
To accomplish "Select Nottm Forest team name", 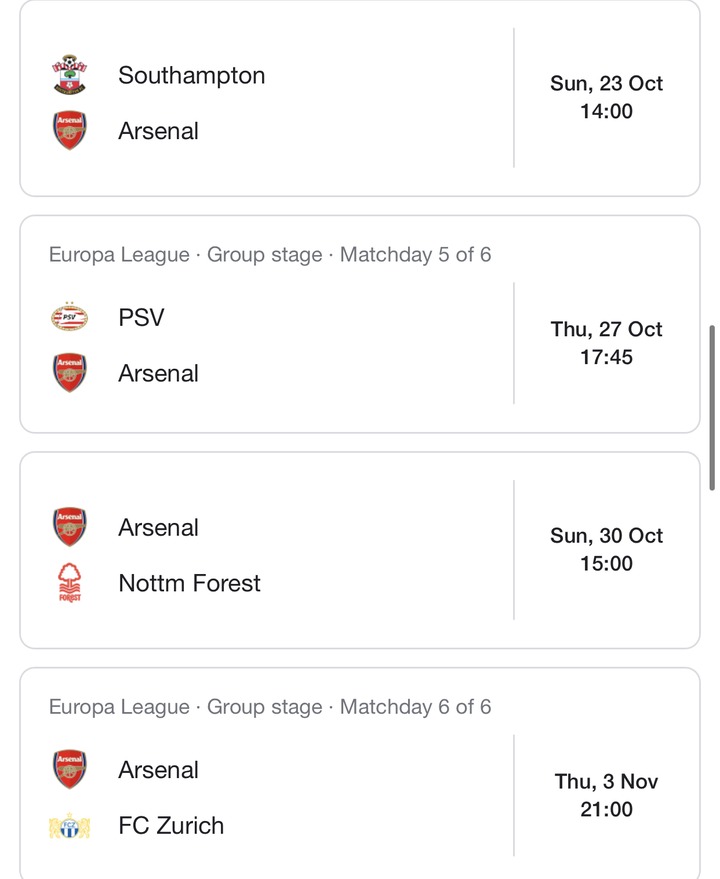I will coord(190,583).
